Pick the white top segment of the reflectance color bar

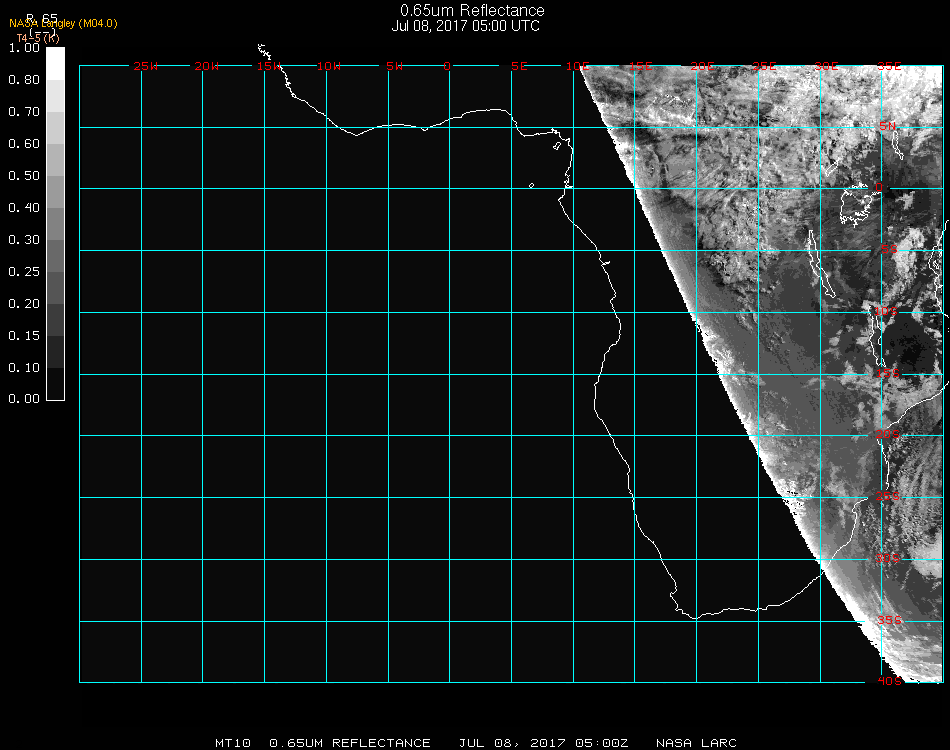pyautogui.click(x=55, y=64)
